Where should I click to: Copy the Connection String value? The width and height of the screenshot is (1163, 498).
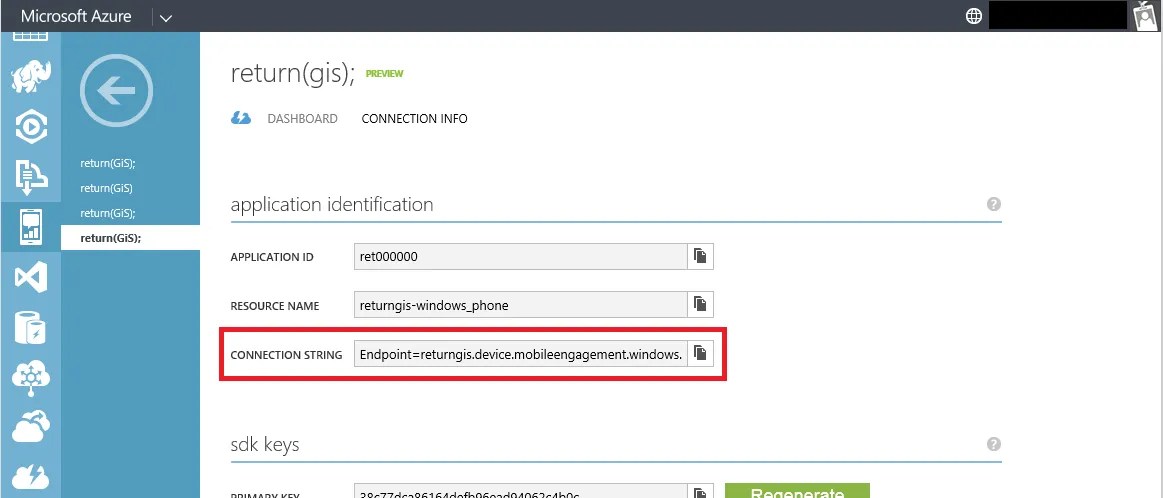700,353
